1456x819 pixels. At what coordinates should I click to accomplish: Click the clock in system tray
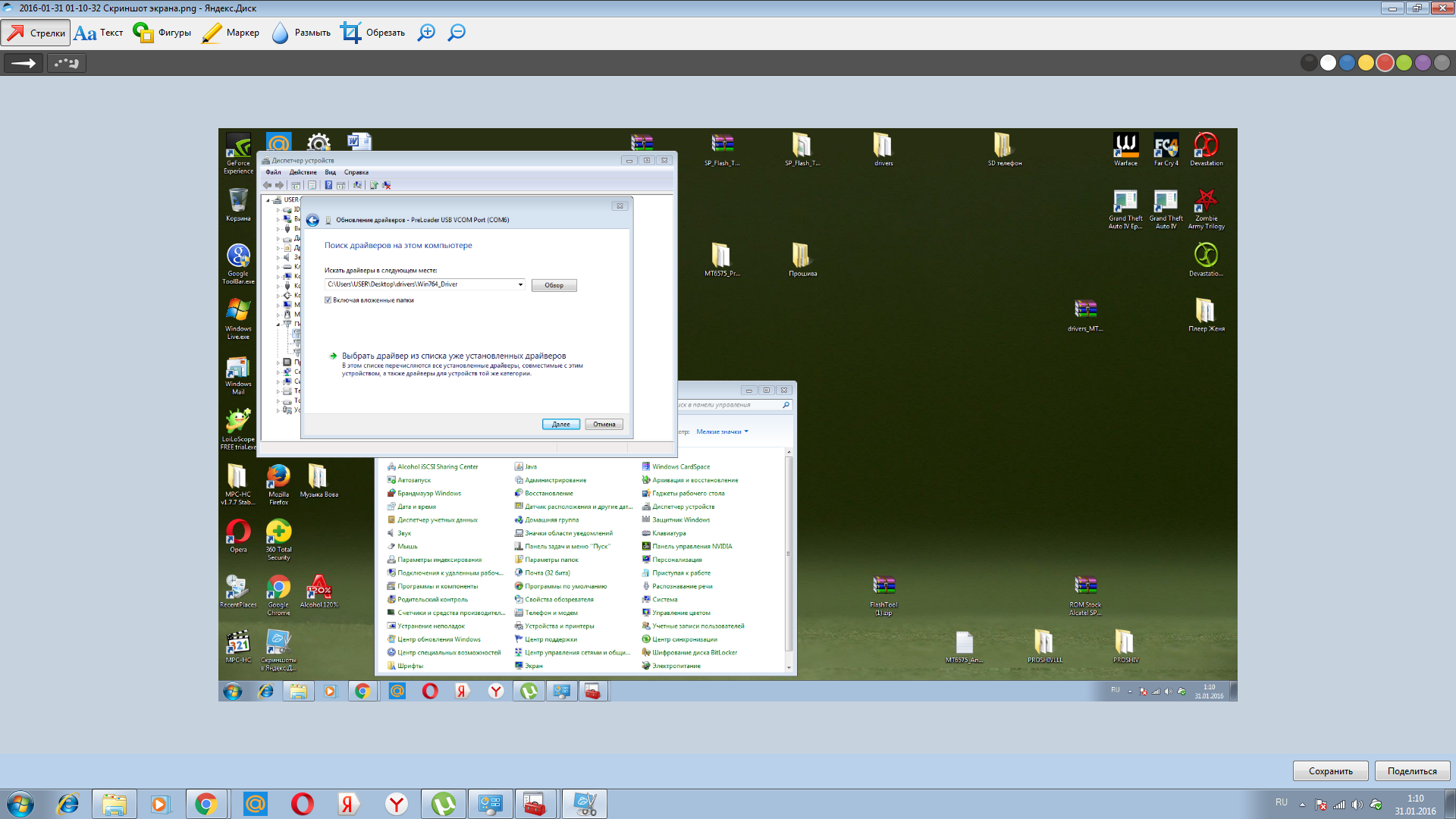(1415, 804)
